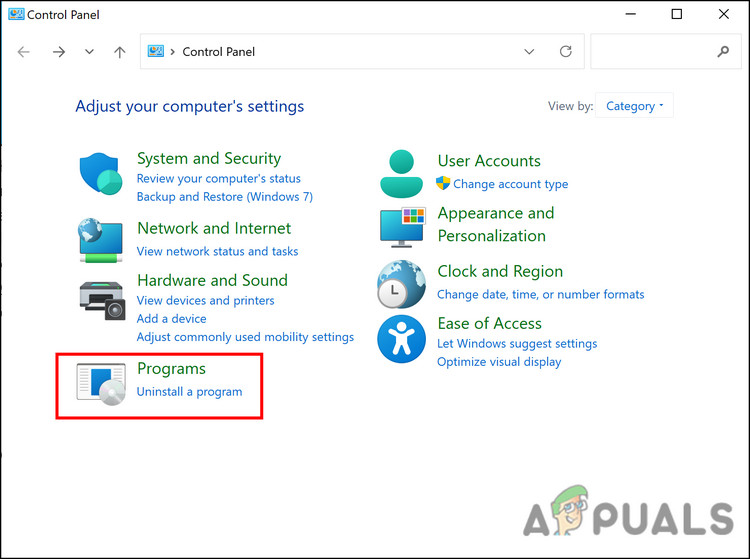Click View network status and tasks

click(217, 251)
